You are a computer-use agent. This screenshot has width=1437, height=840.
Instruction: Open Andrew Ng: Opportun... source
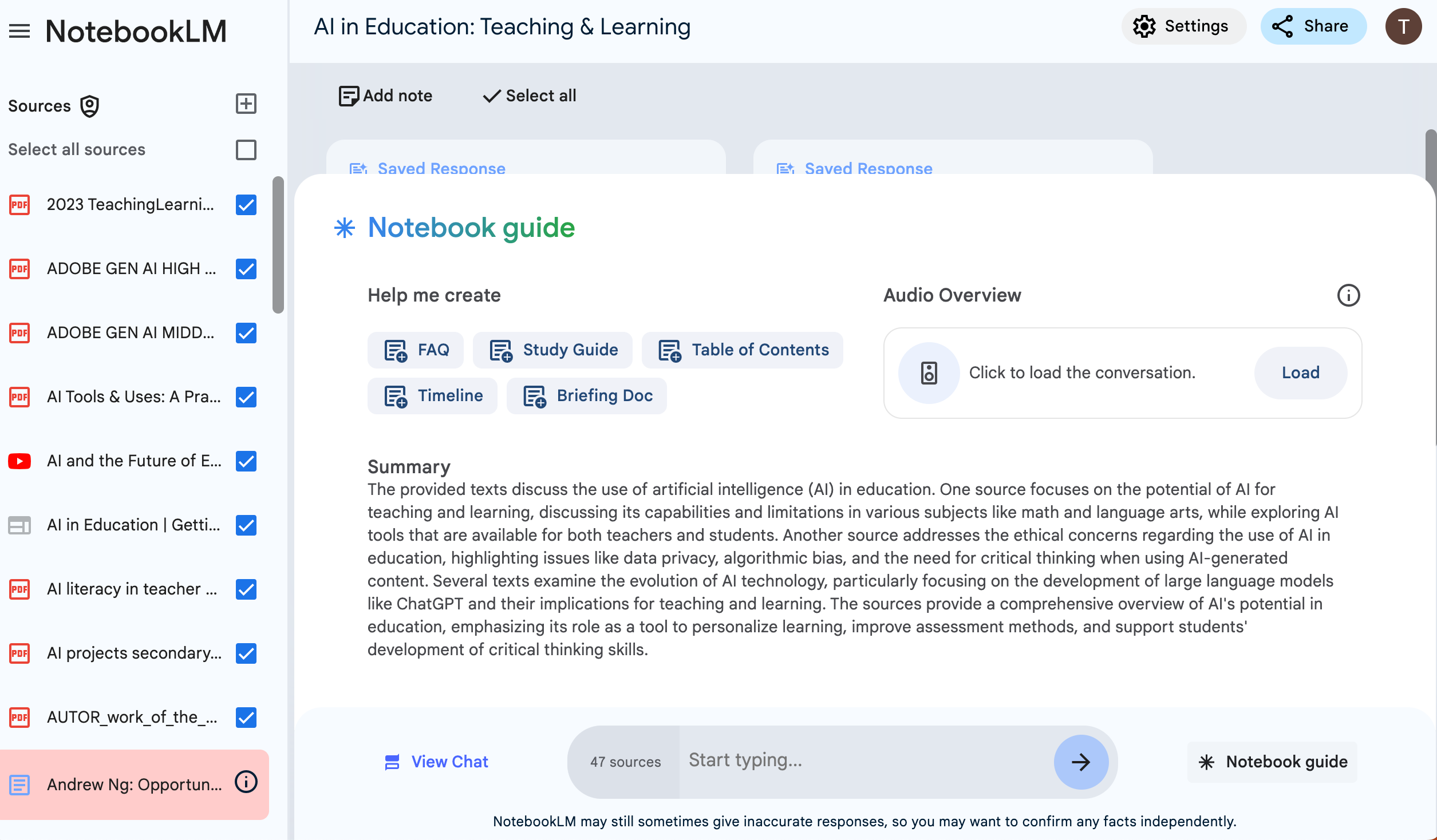135,785
